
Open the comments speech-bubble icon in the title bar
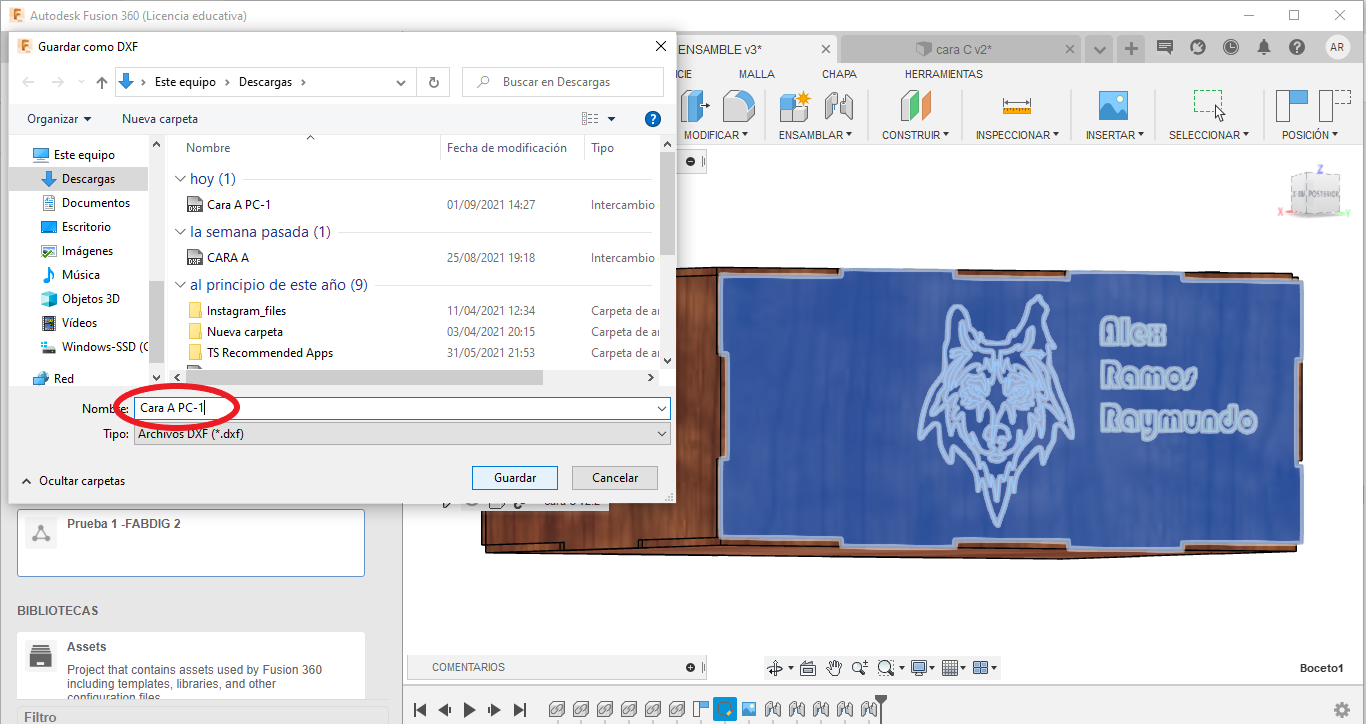[1164, 47]
